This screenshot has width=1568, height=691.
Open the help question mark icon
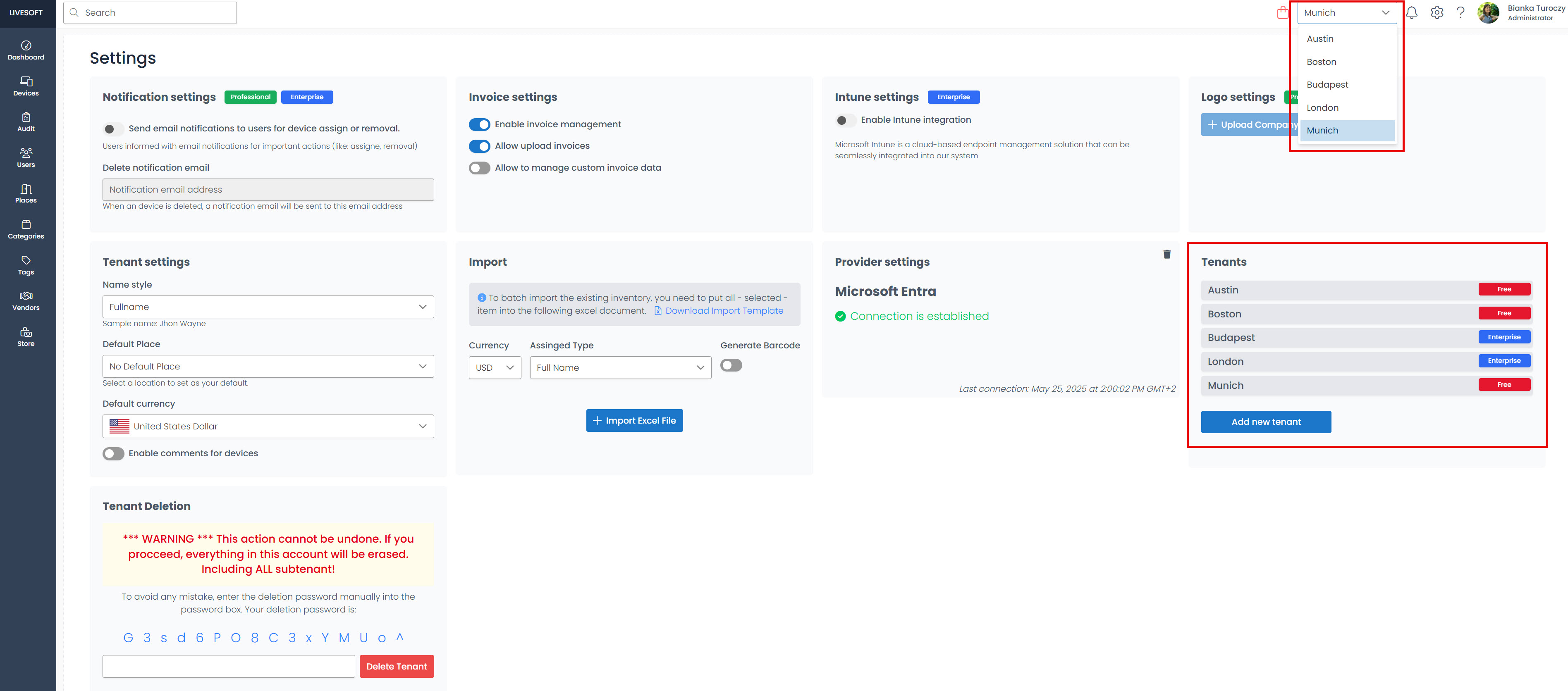click(1460, 13)
